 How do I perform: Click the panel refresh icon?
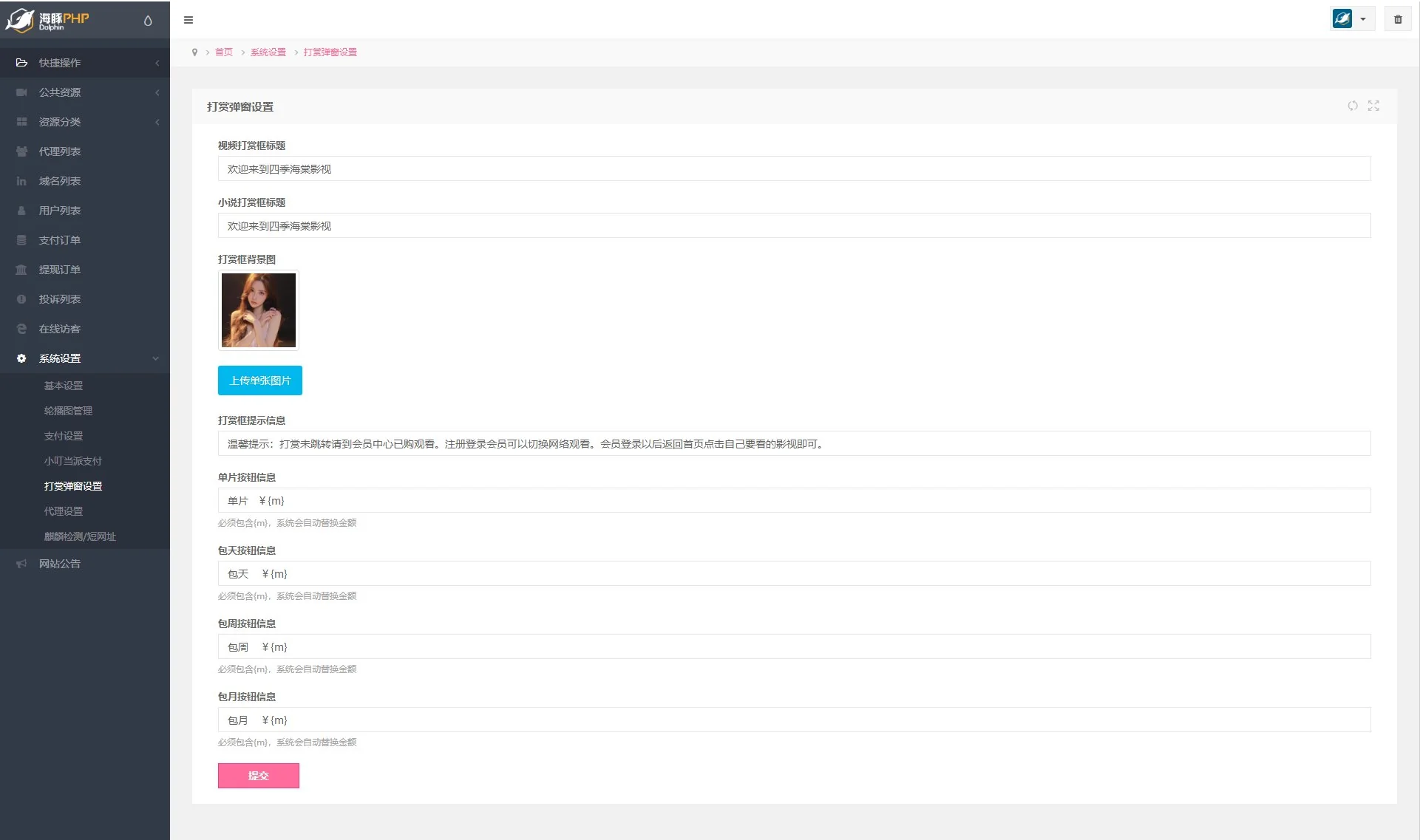click(x=1352, y=106)
